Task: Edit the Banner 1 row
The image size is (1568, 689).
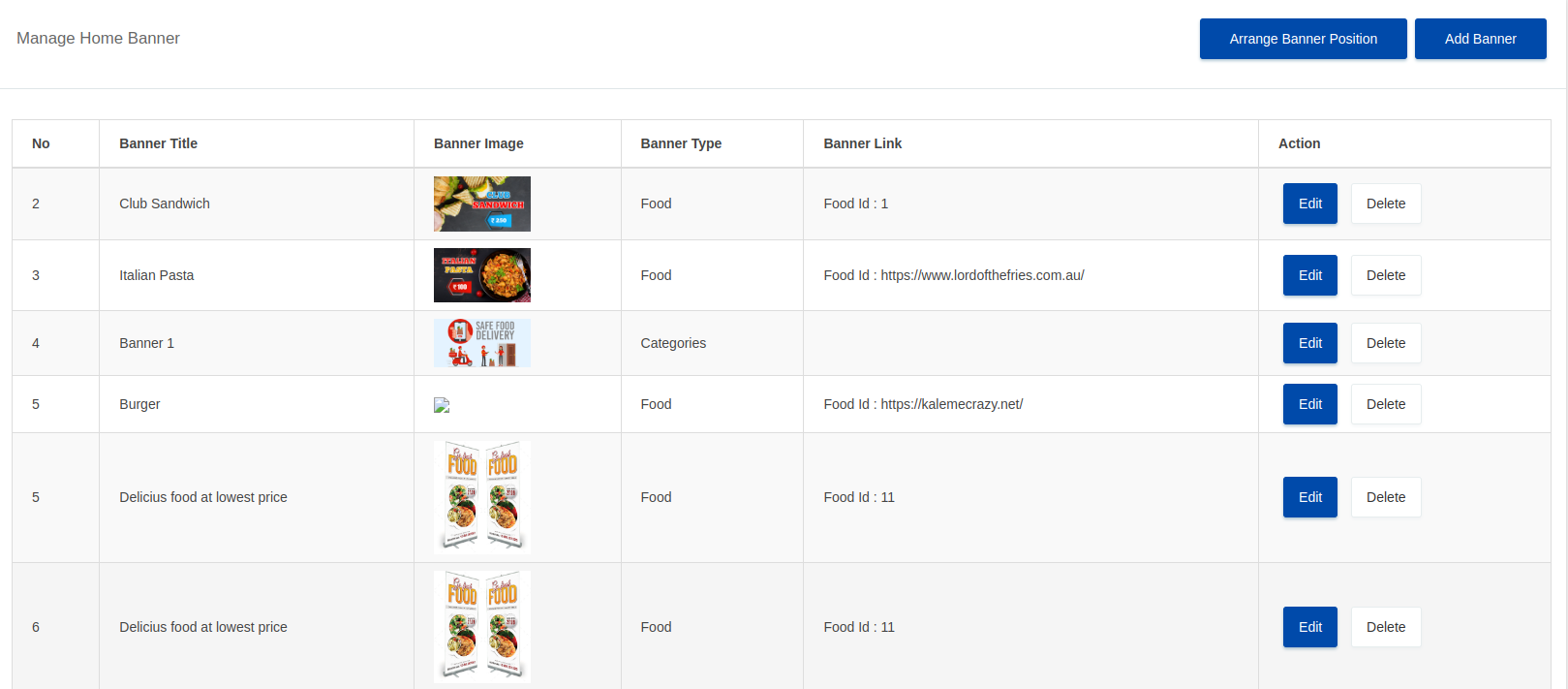Action: 1309,343
